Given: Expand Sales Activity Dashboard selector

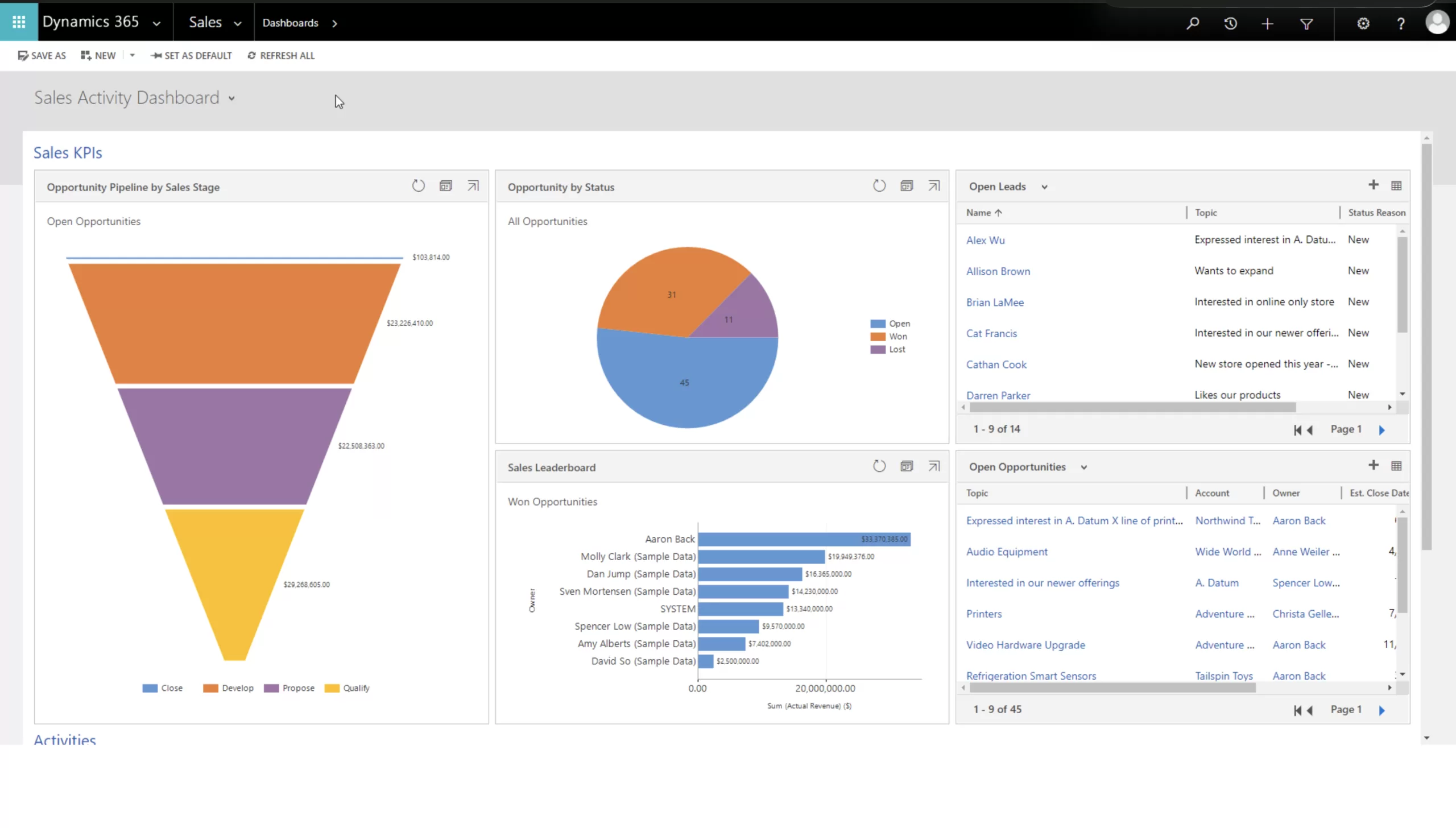Looking at the screenshot, I should point(231,98).
